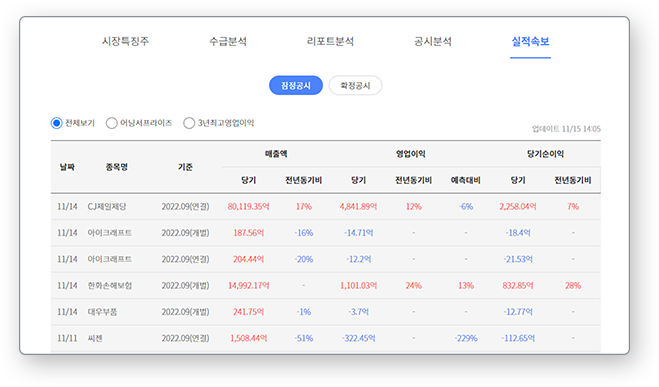Click the 한화손해보험 stock name

click(110, 286)
